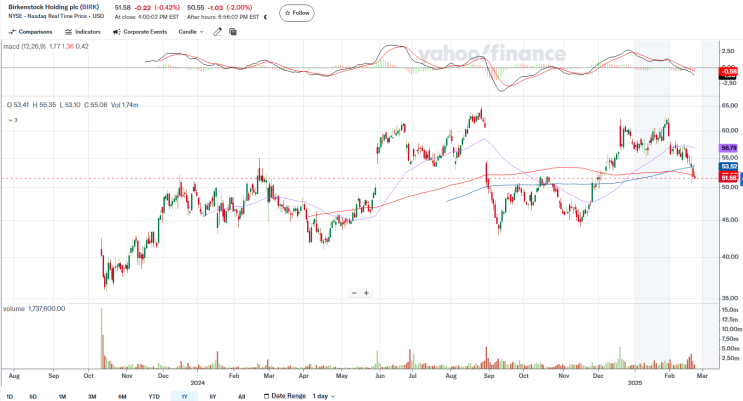Switch to the 6M range
This screenshot has width=743, height=401.
pos(122,396)
